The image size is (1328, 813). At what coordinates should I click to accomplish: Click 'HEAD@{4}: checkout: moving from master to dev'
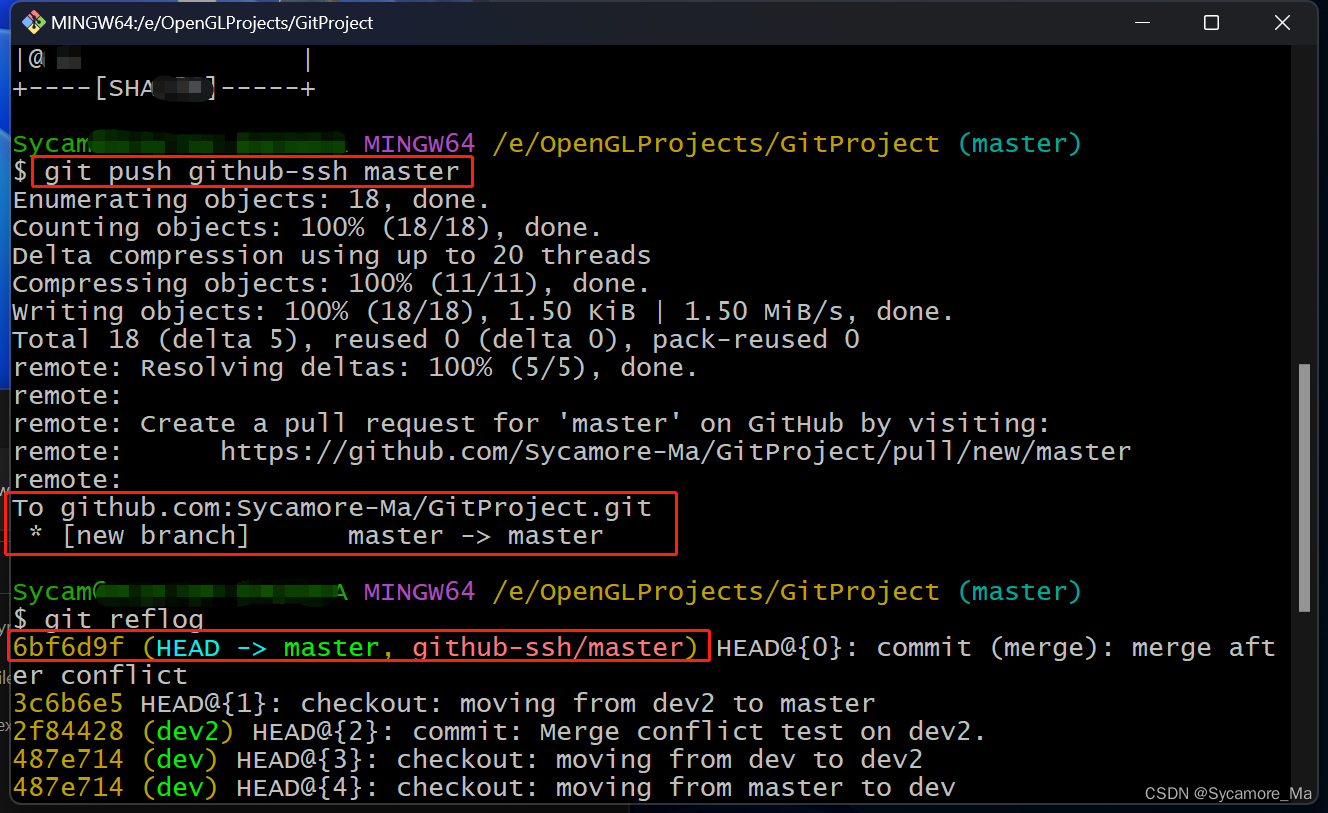coord(595,788)
